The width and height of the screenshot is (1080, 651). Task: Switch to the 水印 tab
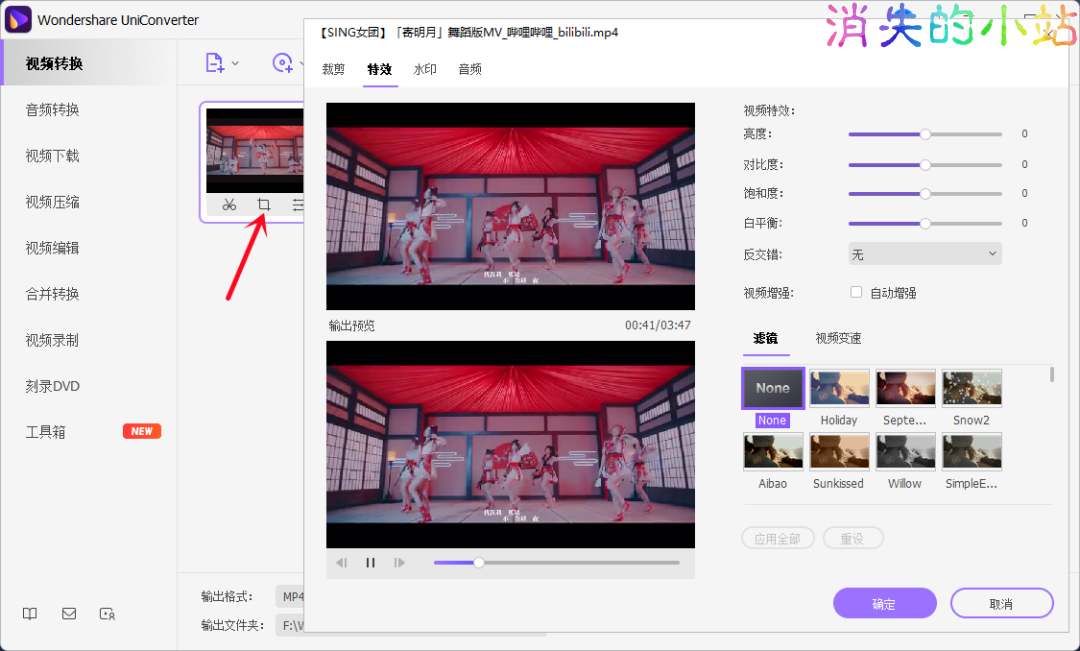[425, 69]
